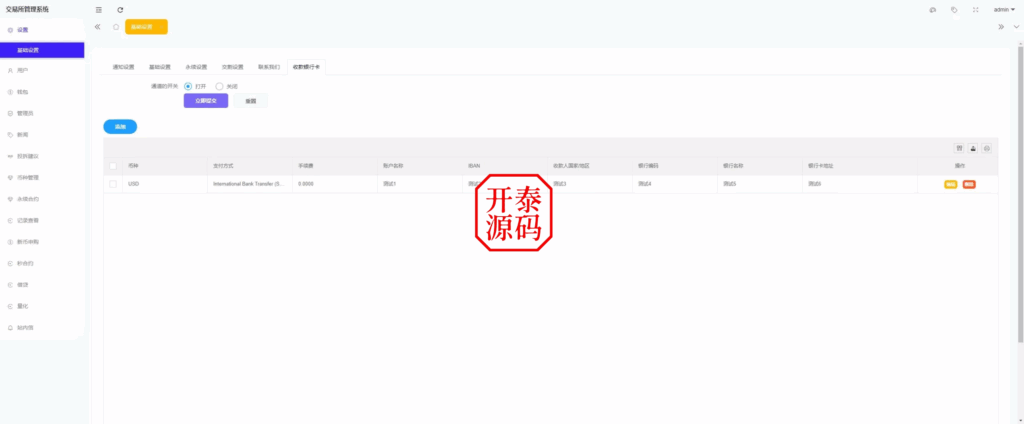
Task: Print the table using the print icon
Action: (987, 147)
